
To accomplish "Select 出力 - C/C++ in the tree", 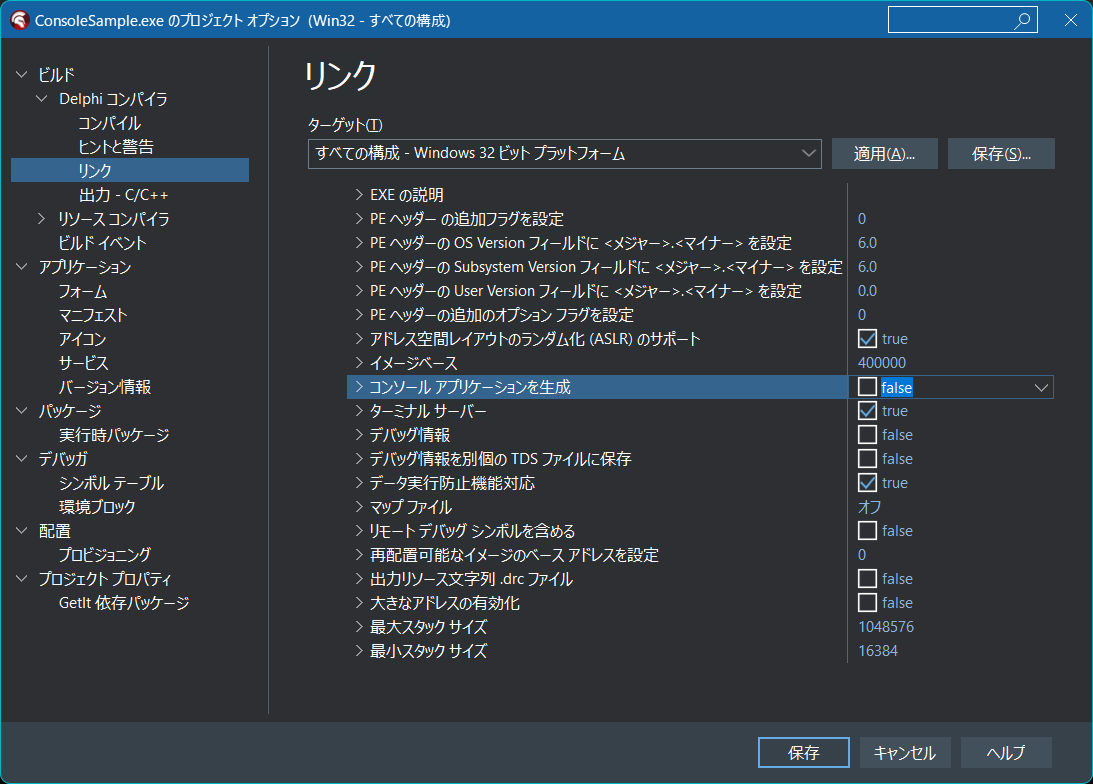I will 123,194.
